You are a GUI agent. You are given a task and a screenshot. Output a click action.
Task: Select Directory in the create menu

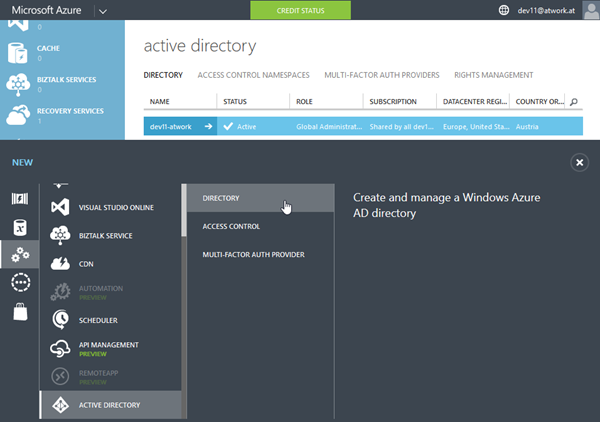click(221, 199)
